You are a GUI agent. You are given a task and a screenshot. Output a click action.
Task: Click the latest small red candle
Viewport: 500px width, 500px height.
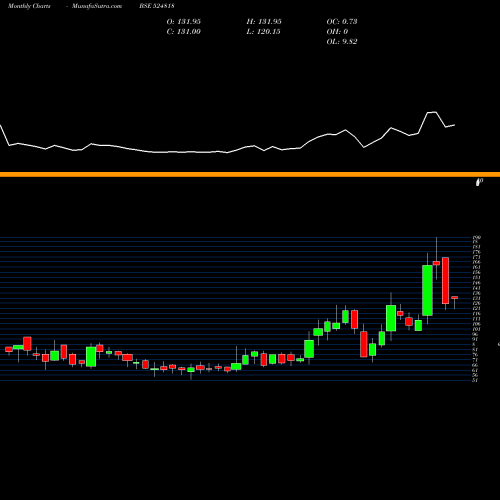[x=454, y=297]
